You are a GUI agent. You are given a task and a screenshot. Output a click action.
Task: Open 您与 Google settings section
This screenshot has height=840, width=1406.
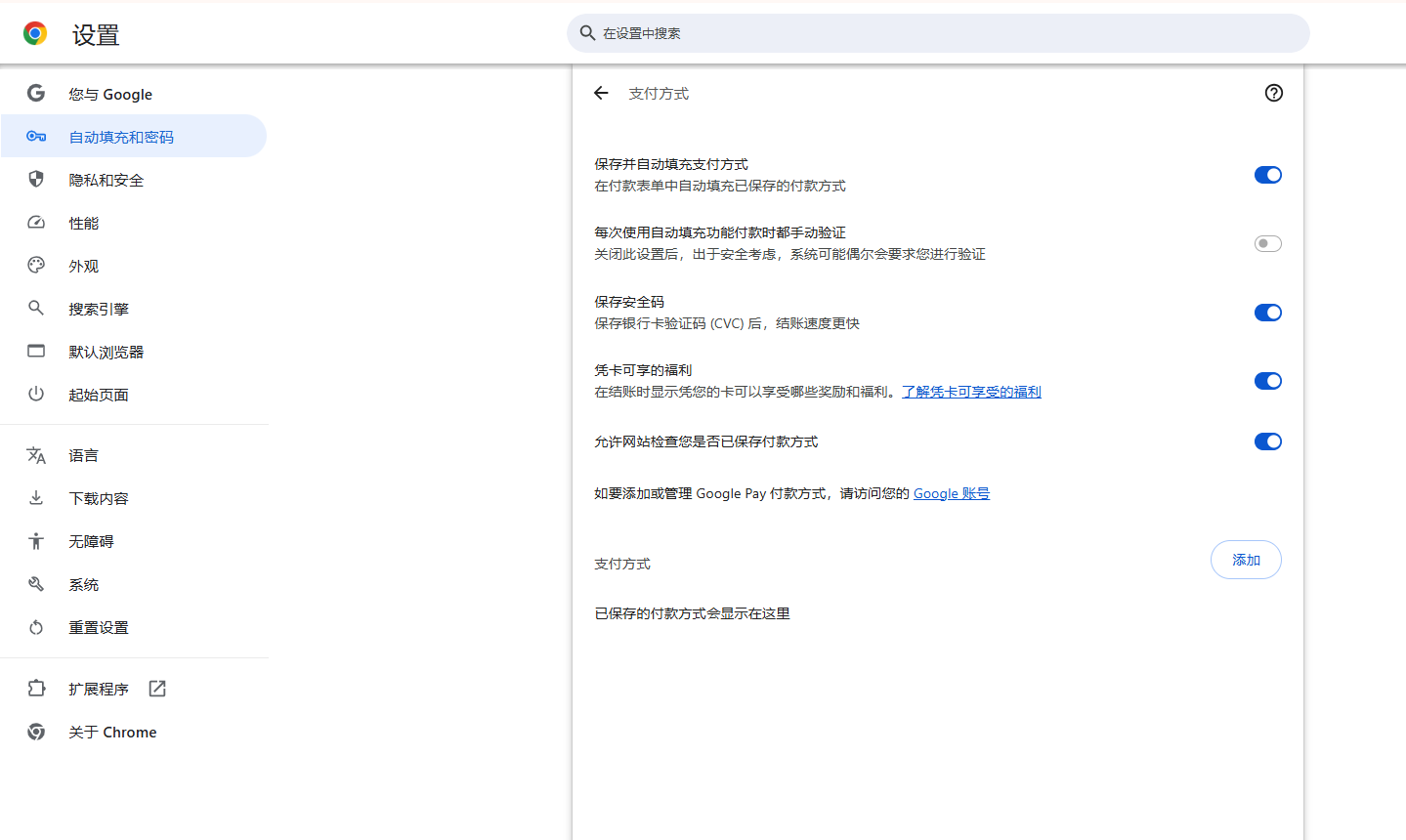[x=134, y=94]
